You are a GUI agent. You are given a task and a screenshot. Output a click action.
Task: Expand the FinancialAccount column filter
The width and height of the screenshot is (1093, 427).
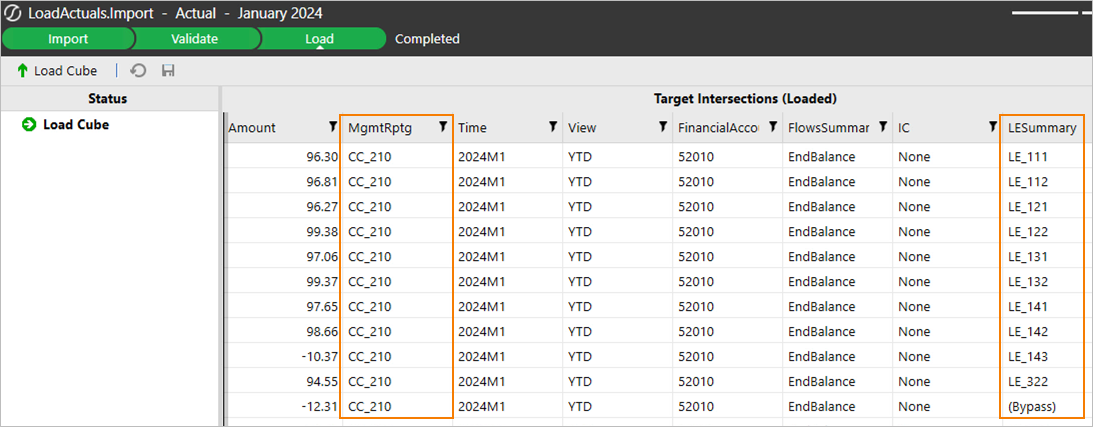pyautogui.click(x=772, y=127)
